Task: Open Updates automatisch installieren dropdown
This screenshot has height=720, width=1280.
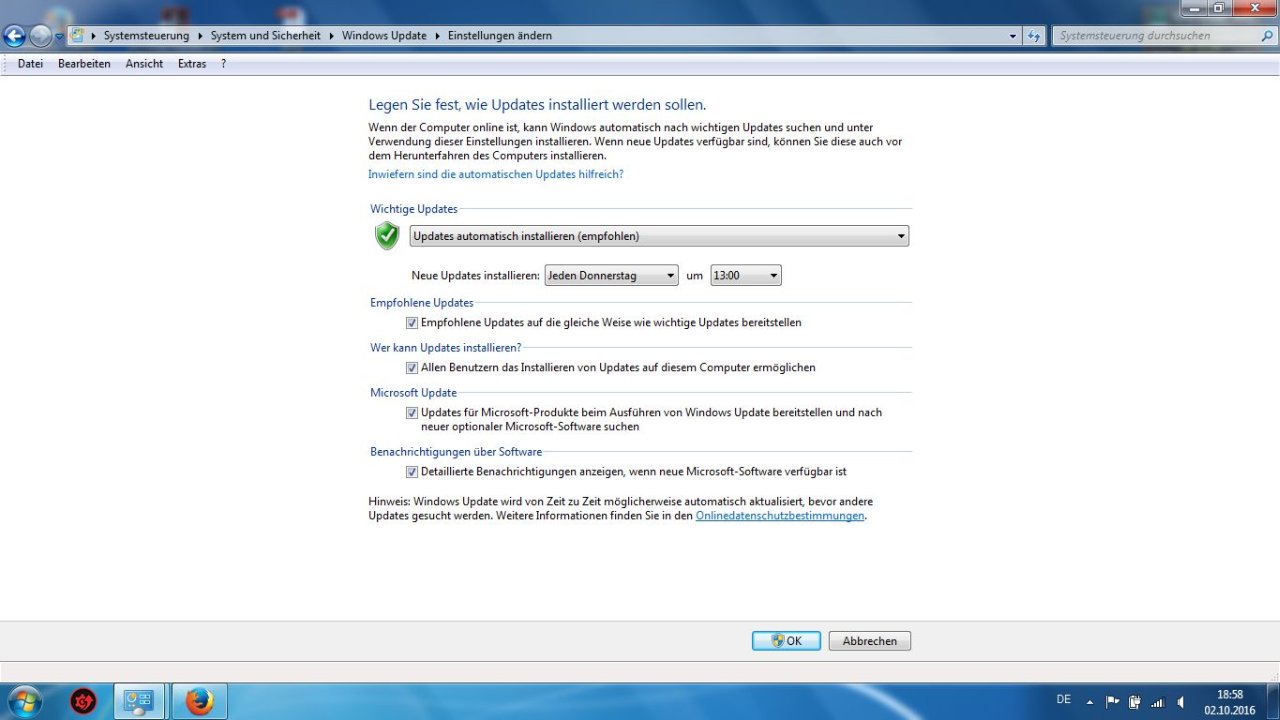Action: pyautogui.click(x=659, y=236)
